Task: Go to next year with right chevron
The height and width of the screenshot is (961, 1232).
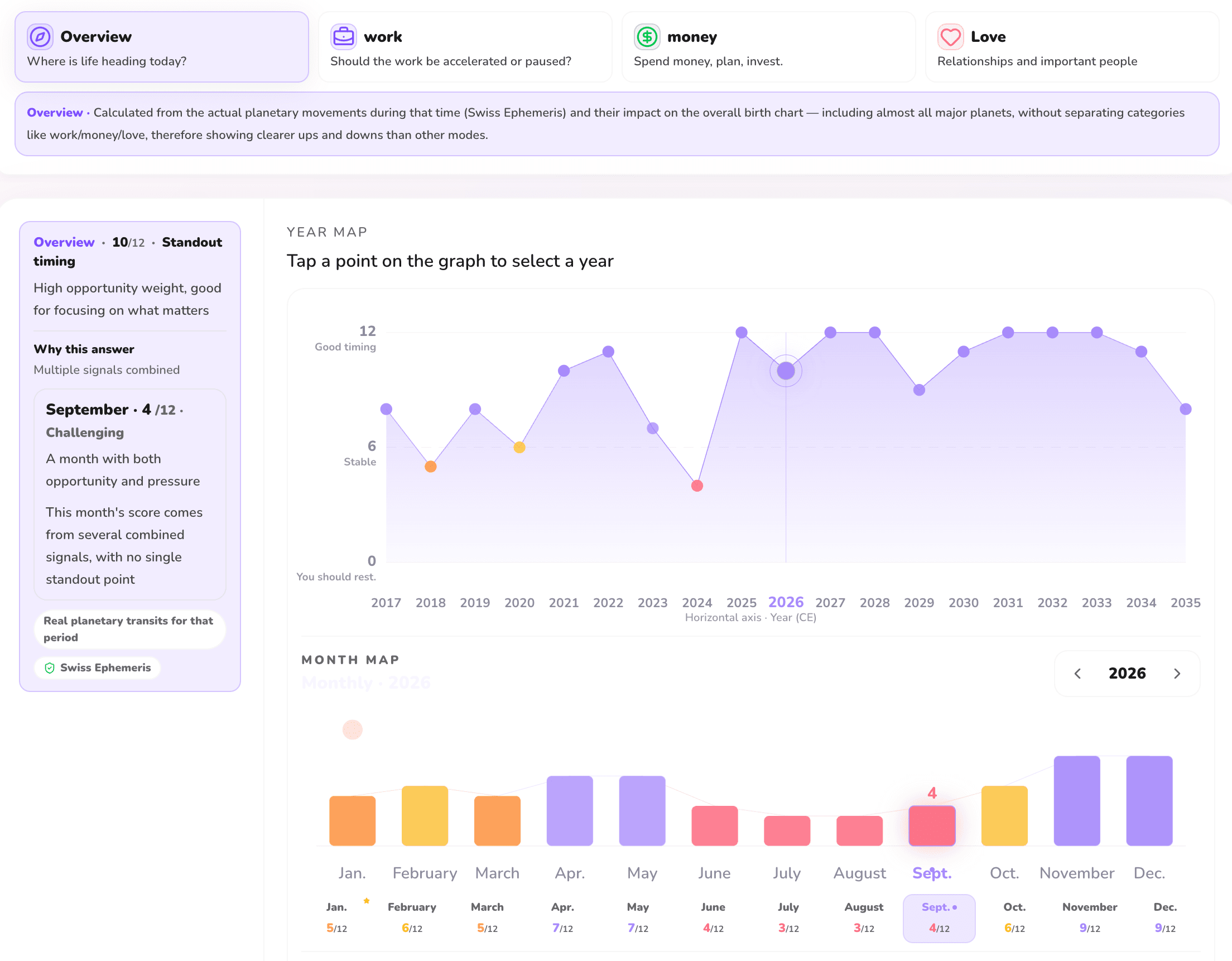Action: coord(1177,673)
